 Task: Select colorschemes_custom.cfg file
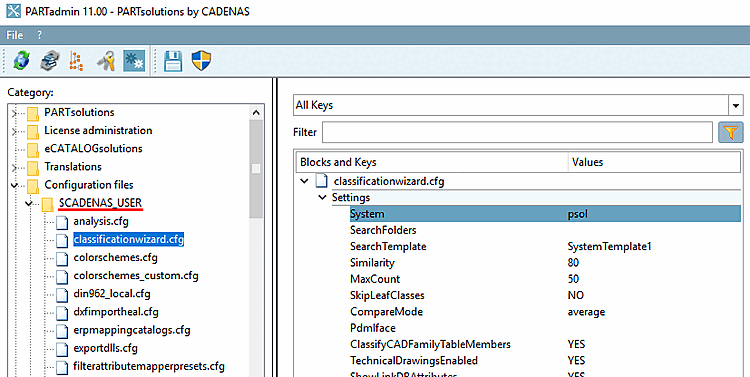136,276
